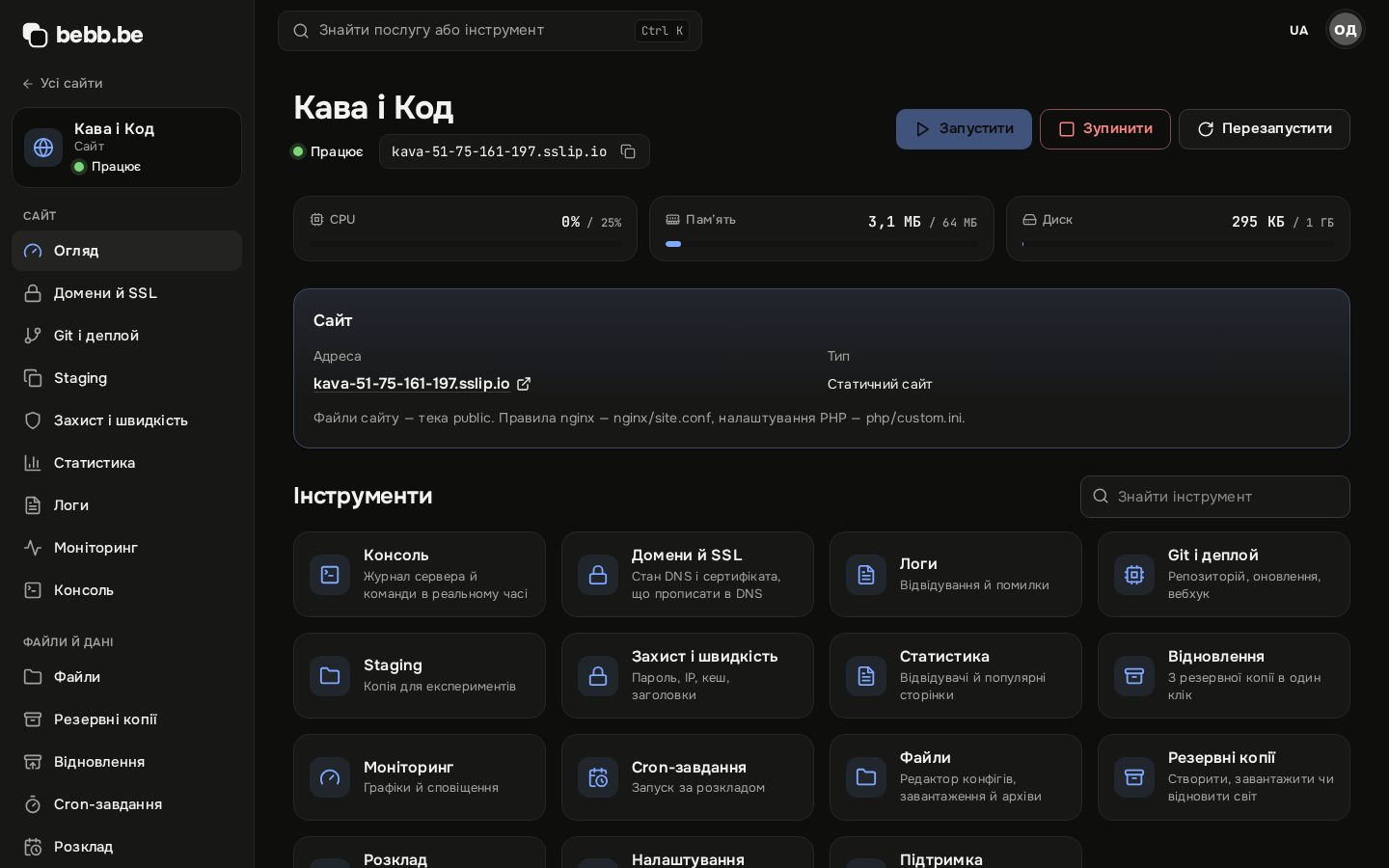
Task: Click the Git і деплой card icon
Action: 1134,575
